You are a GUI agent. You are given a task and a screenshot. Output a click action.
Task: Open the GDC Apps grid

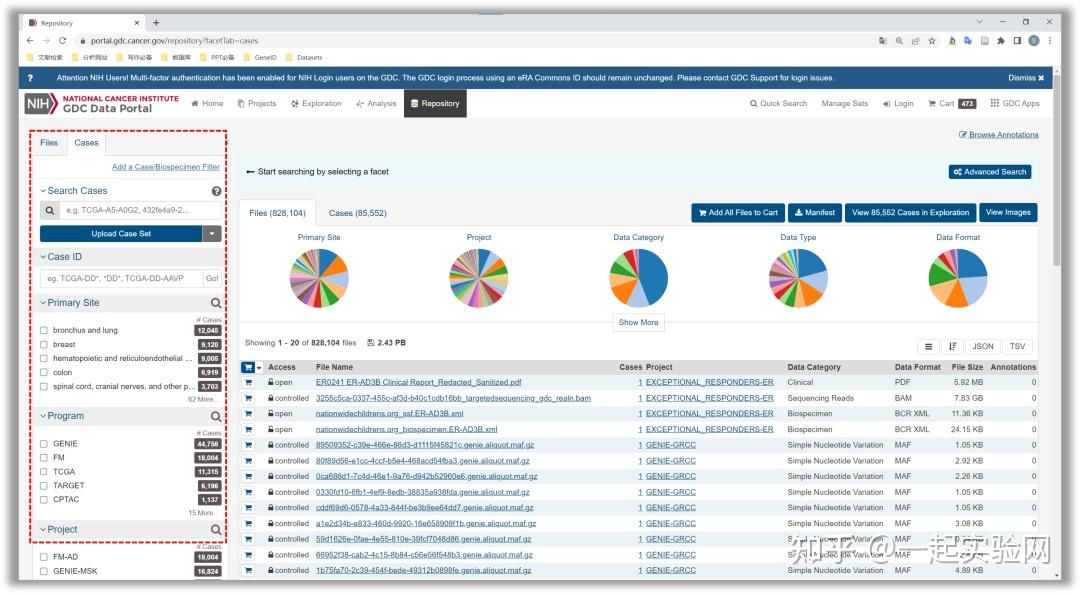click(x=1015, y=103)
